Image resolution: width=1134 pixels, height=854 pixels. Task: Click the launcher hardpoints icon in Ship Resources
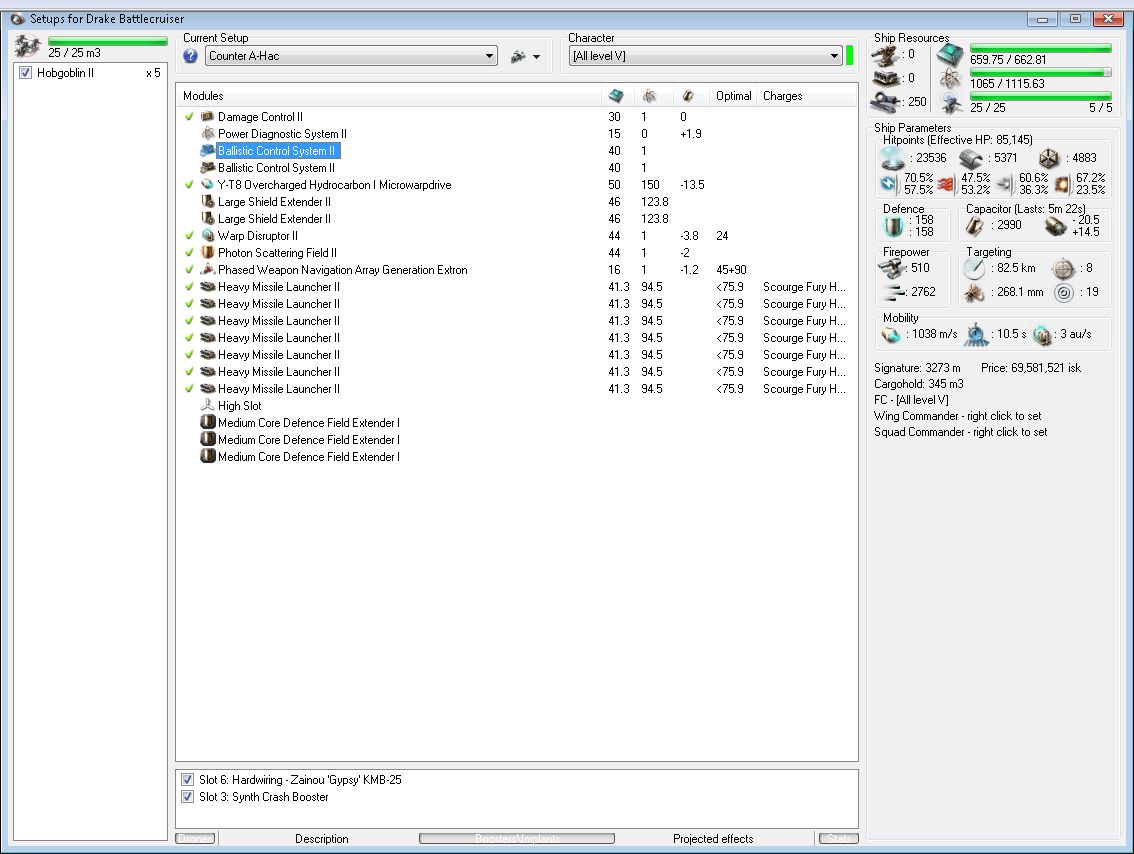[886, 77]
